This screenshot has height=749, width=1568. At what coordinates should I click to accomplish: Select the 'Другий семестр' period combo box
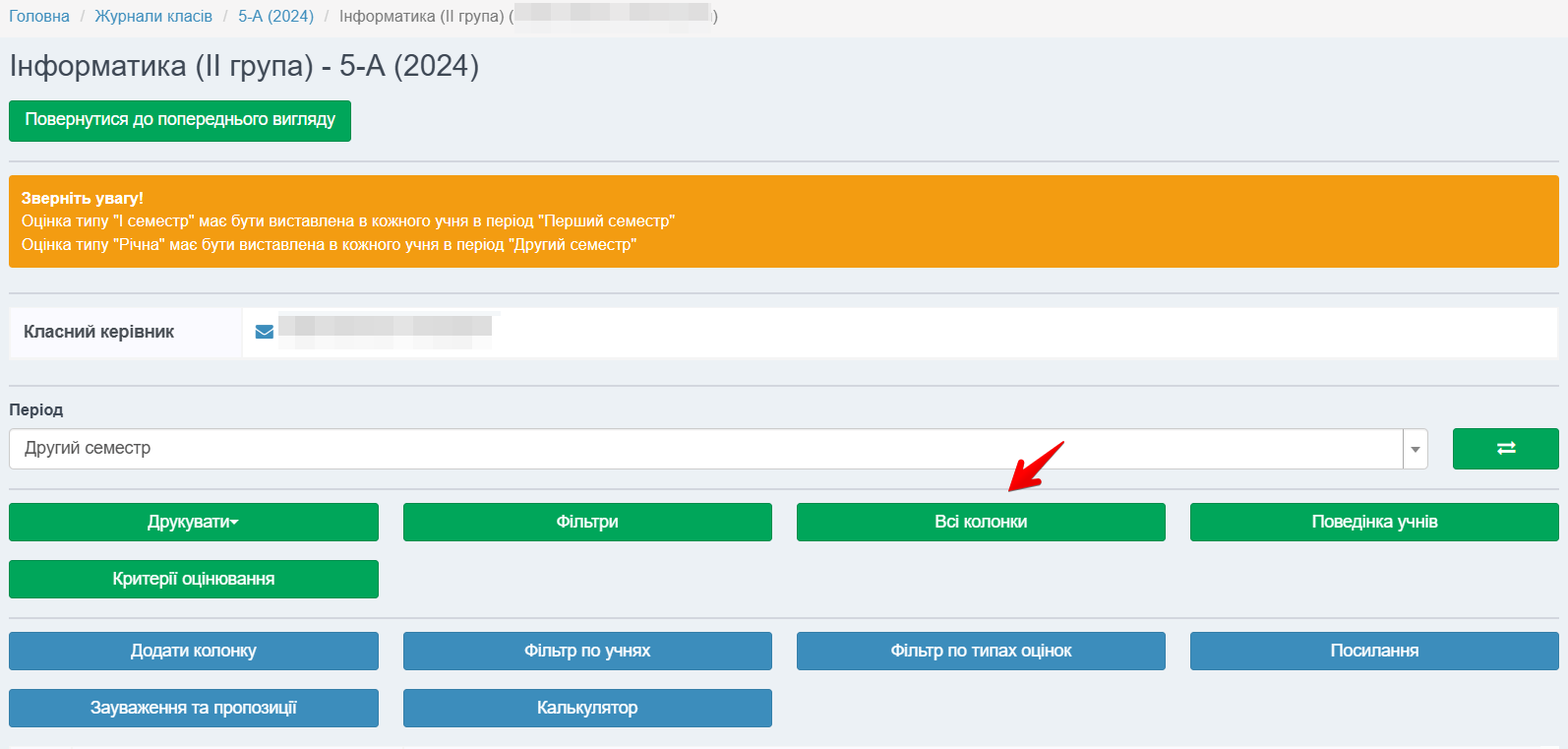[x=704, y=449]
